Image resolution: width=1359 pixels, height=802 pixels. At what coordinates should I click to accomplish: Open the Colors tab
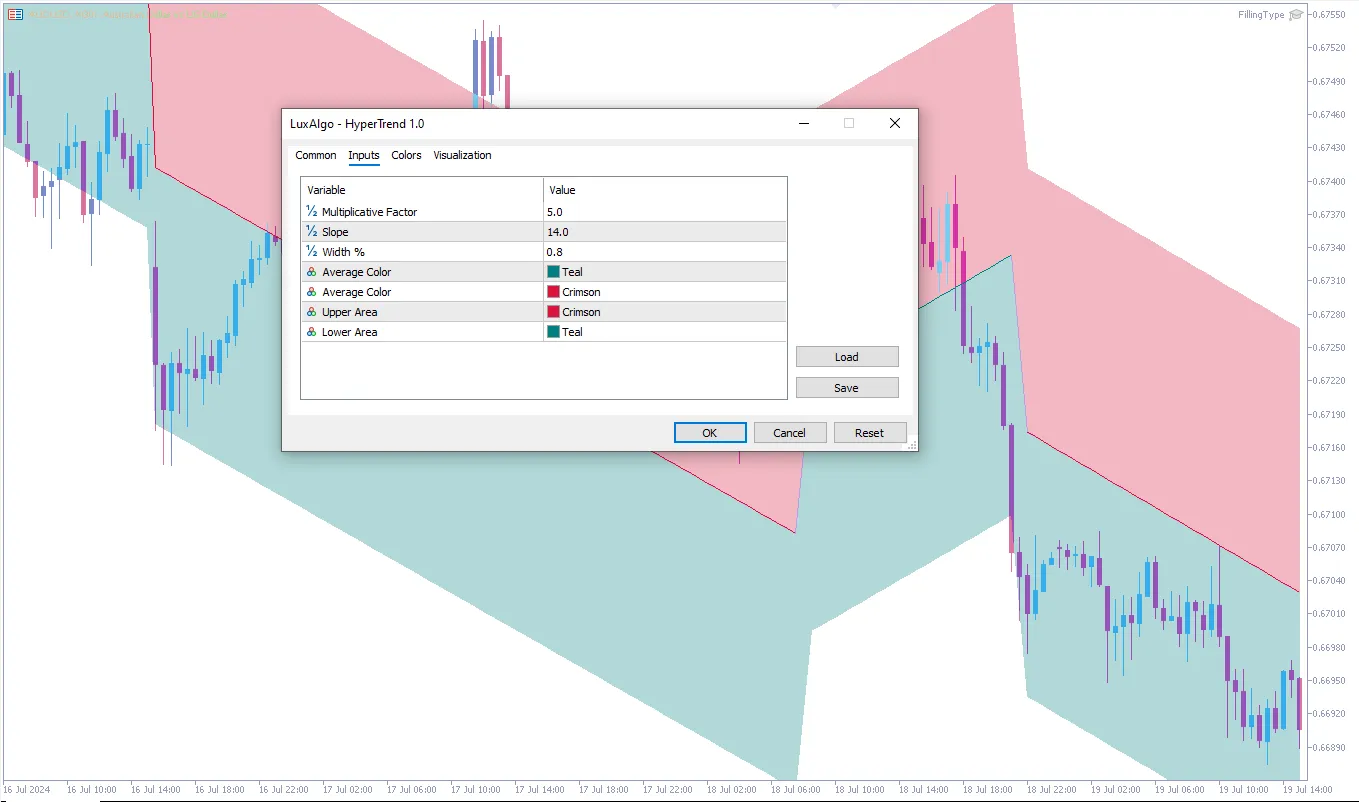pos(407,155)
